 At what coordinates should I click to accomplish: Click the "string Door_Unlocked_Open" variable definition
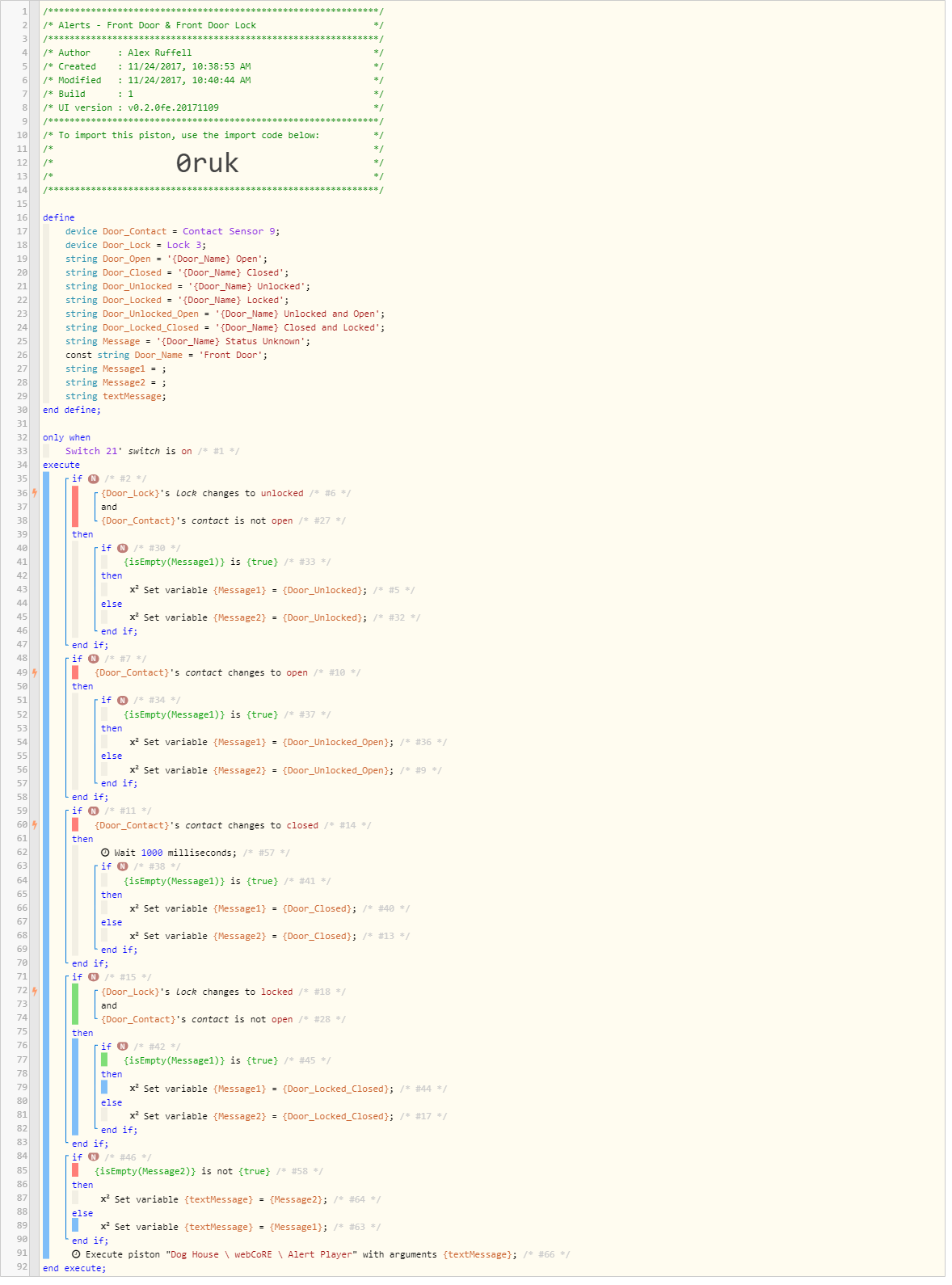pos(225,314)
